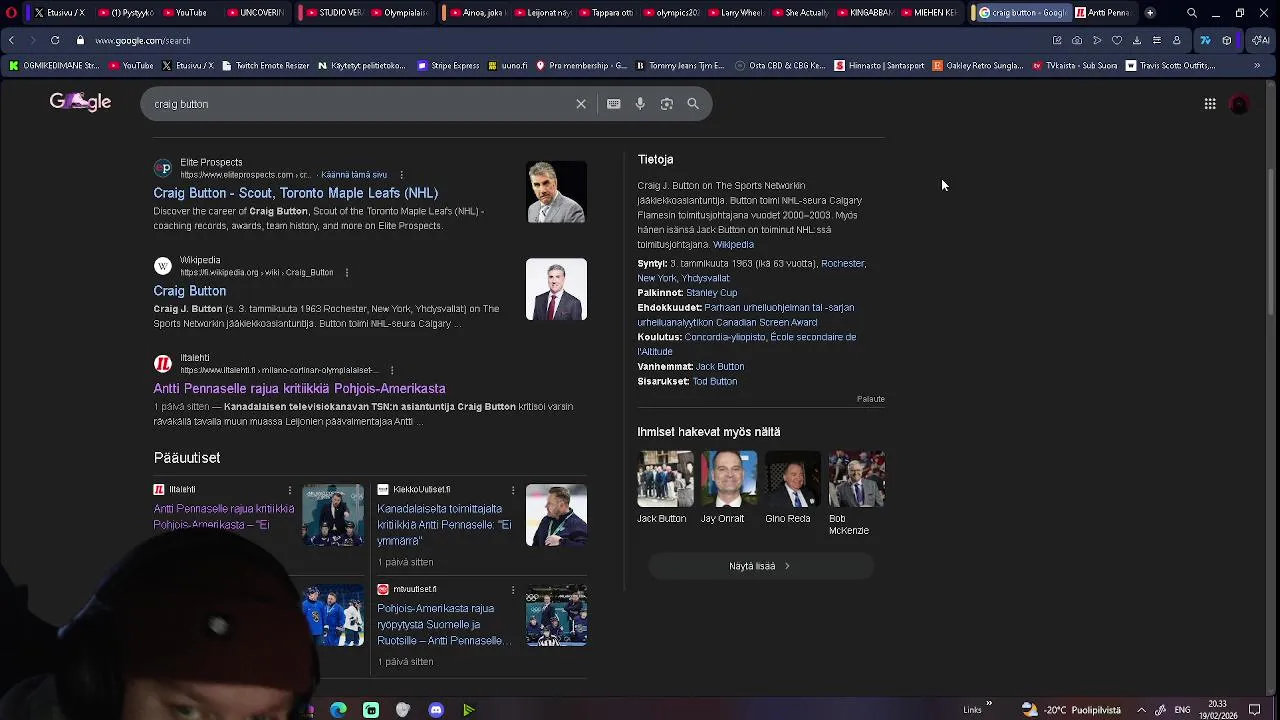This screenshot has height=720, width=1280.
Task: Expand the taskbar Links toolbar chevron
Action: click(x=989, y=704)
